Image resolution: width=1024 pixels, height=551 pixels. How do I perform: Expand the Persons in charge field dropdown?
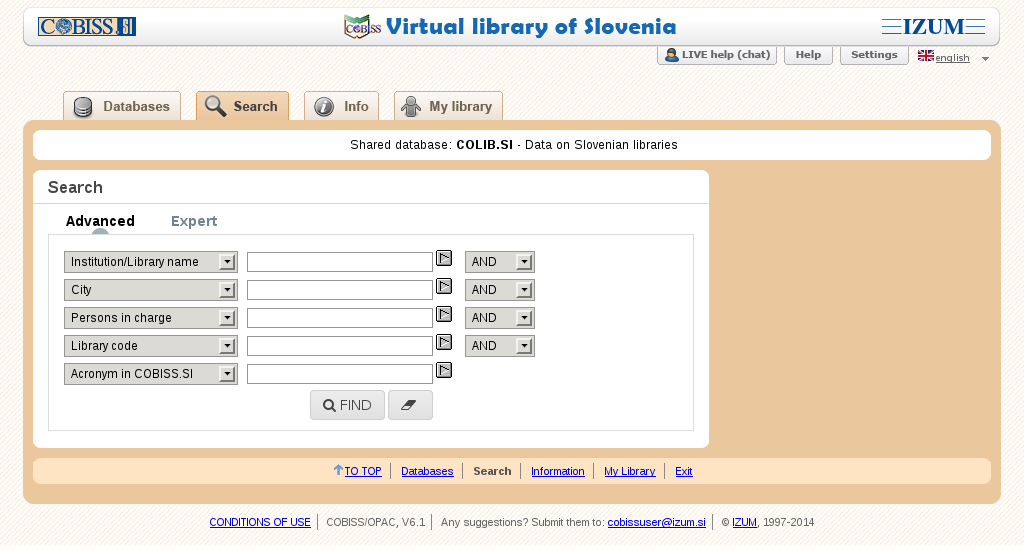tap(151, 318)
